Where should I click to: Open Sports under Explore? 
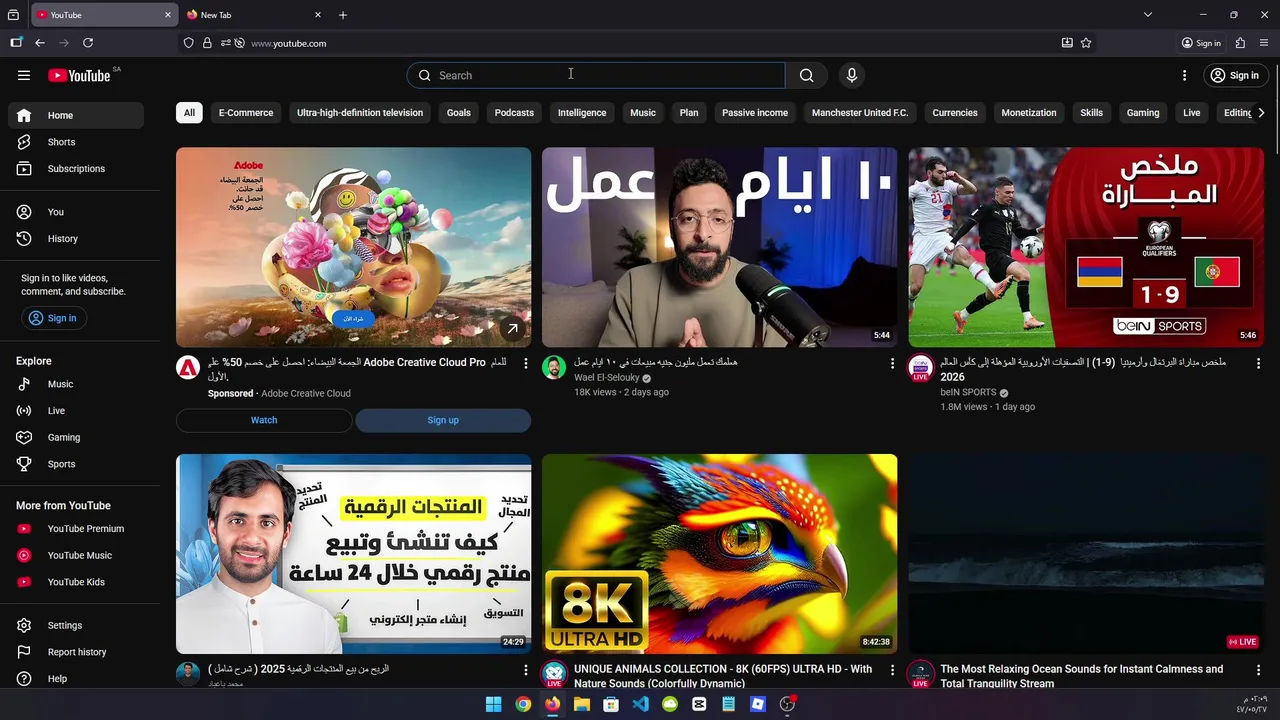76,464
